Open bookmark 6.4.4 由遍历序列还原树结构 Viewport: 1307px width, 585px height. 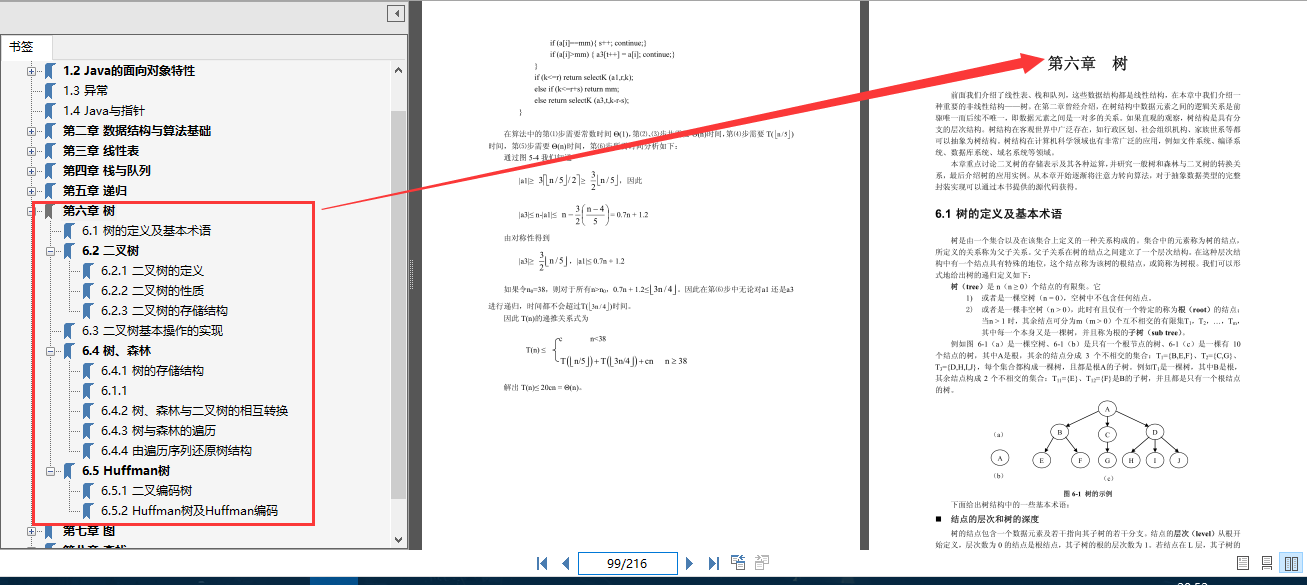pyautogui.click(x=176, y=451)
